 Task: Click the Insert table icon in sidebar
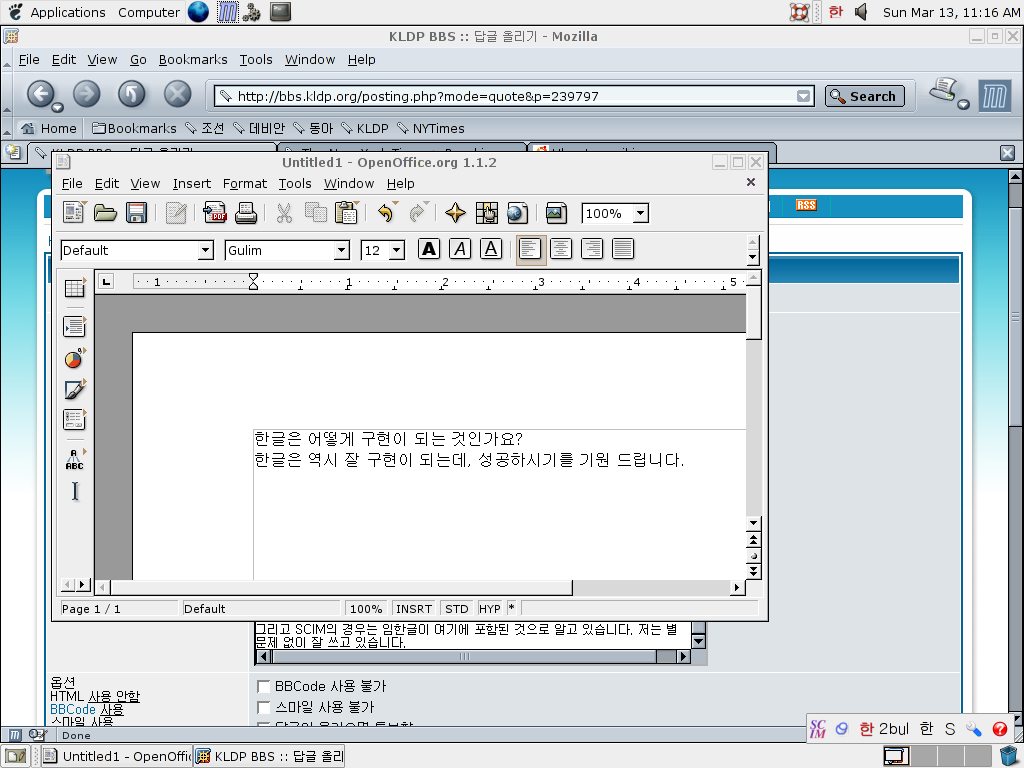pyautogui.click(x=74, y=287)
